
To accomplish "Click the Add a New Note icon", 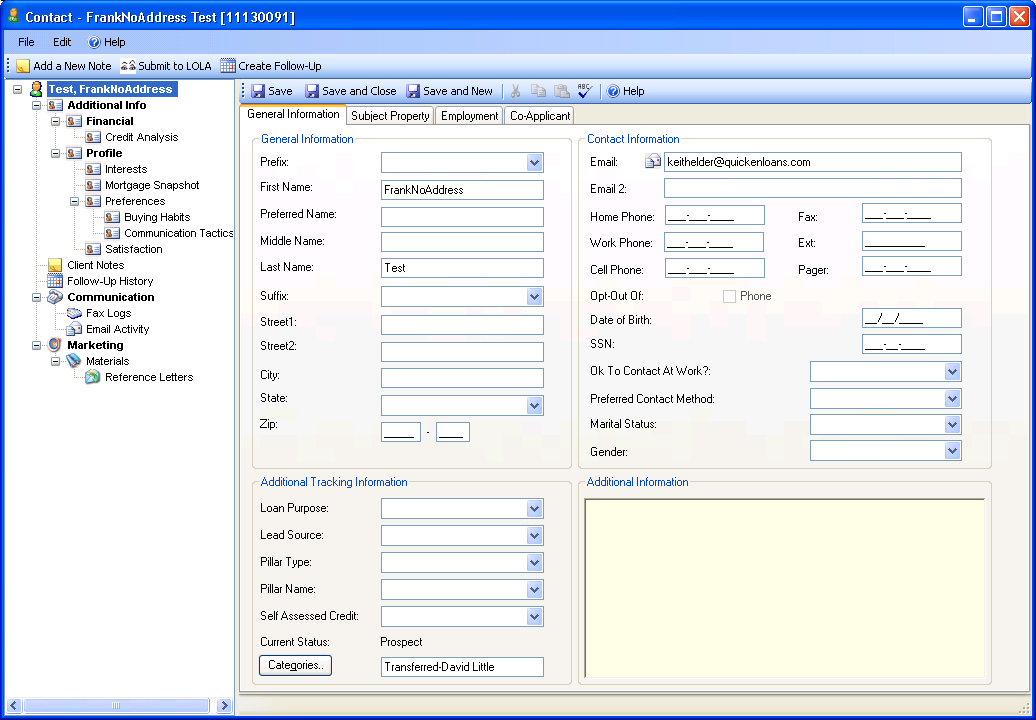I will tap(23, 66).
